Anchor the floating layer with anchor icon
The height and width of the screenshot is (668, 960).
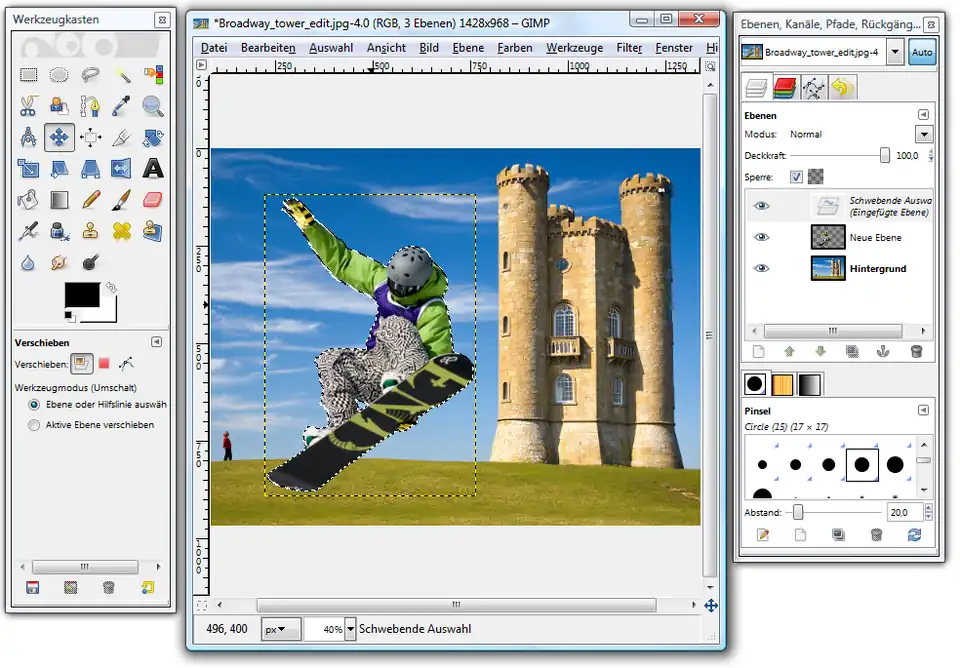pos(883,351)
